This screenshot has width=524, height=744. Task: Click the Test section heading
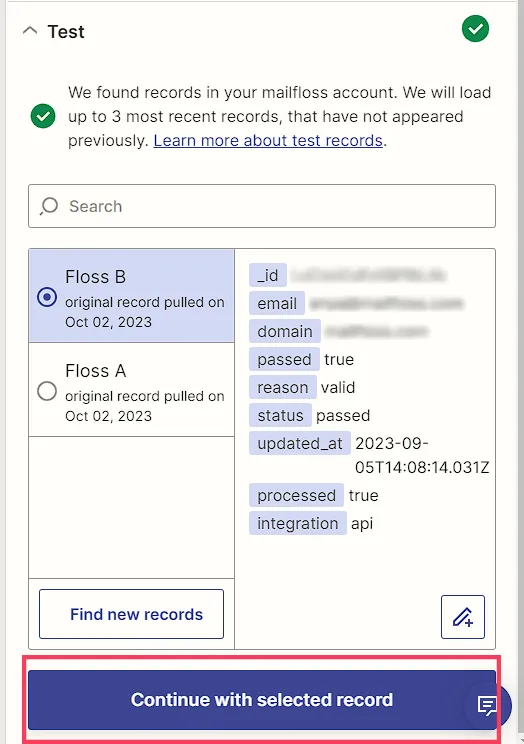[x=66, y=32]
